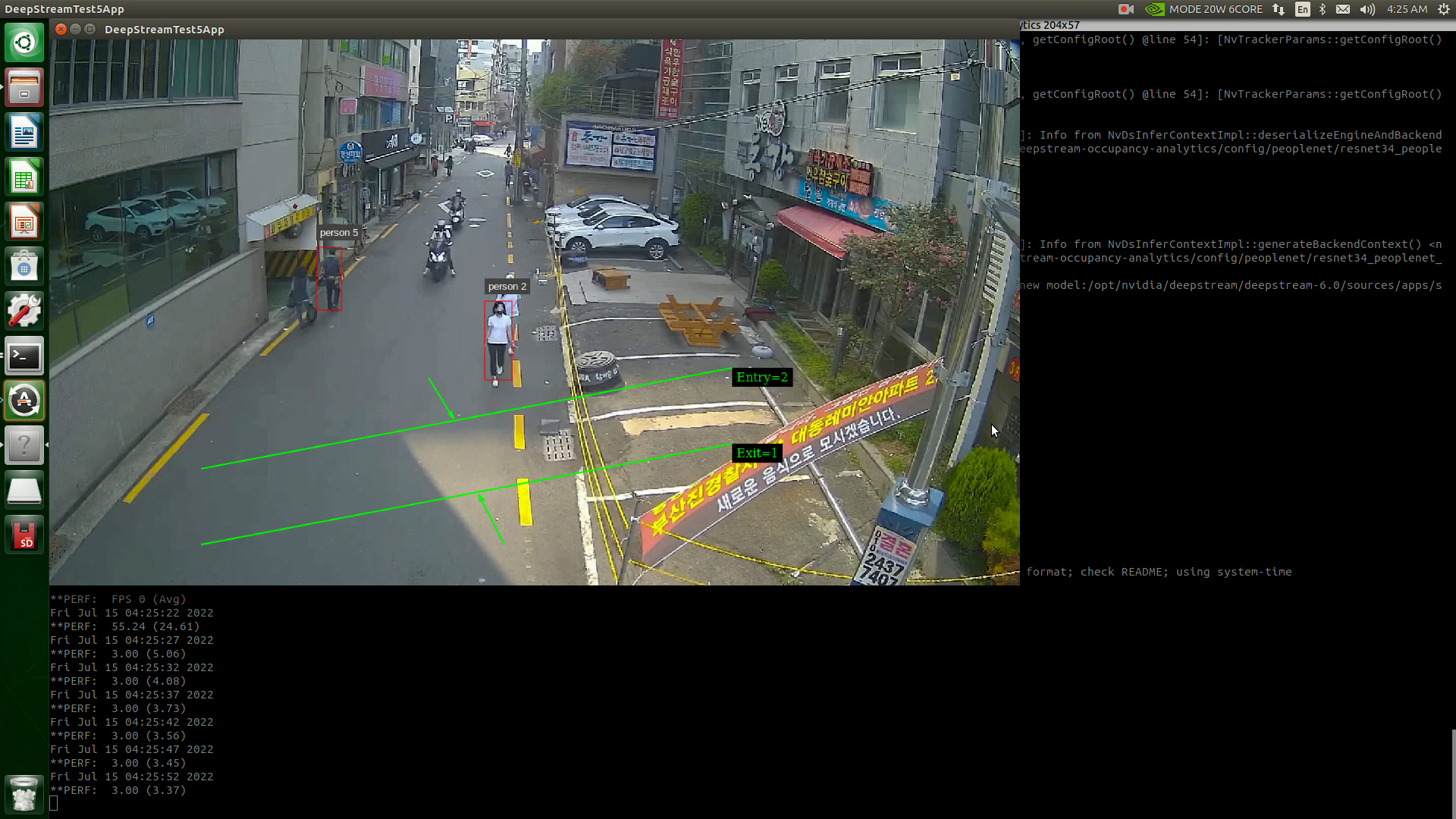The image size is (1456, 819).
Task: Open the Trash in dock
Action: pyautogui.click(x=24, y=794)
